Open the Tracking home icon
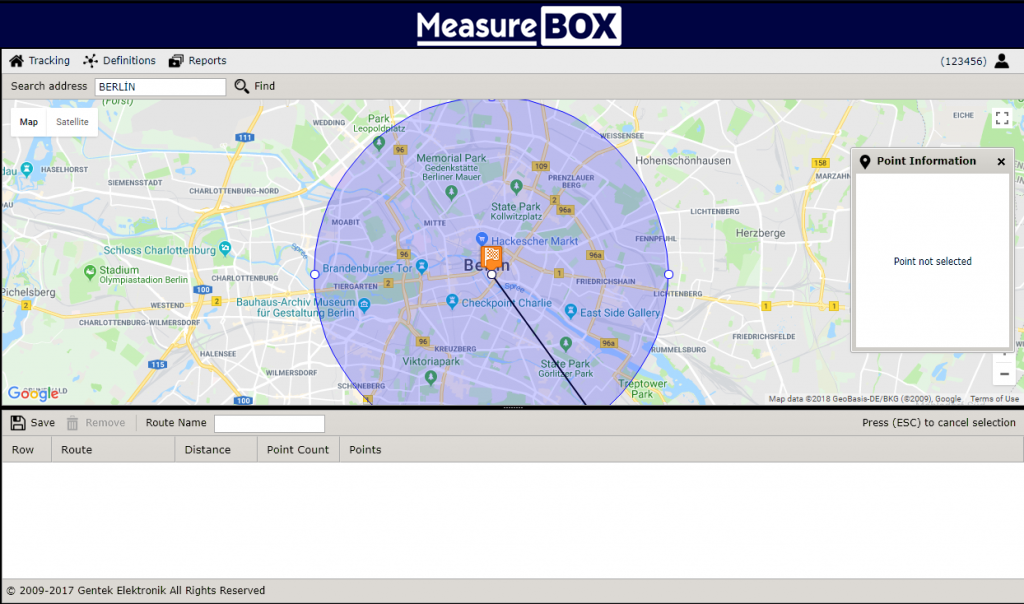The image size is (1024, 604). [x=16, y=61]
